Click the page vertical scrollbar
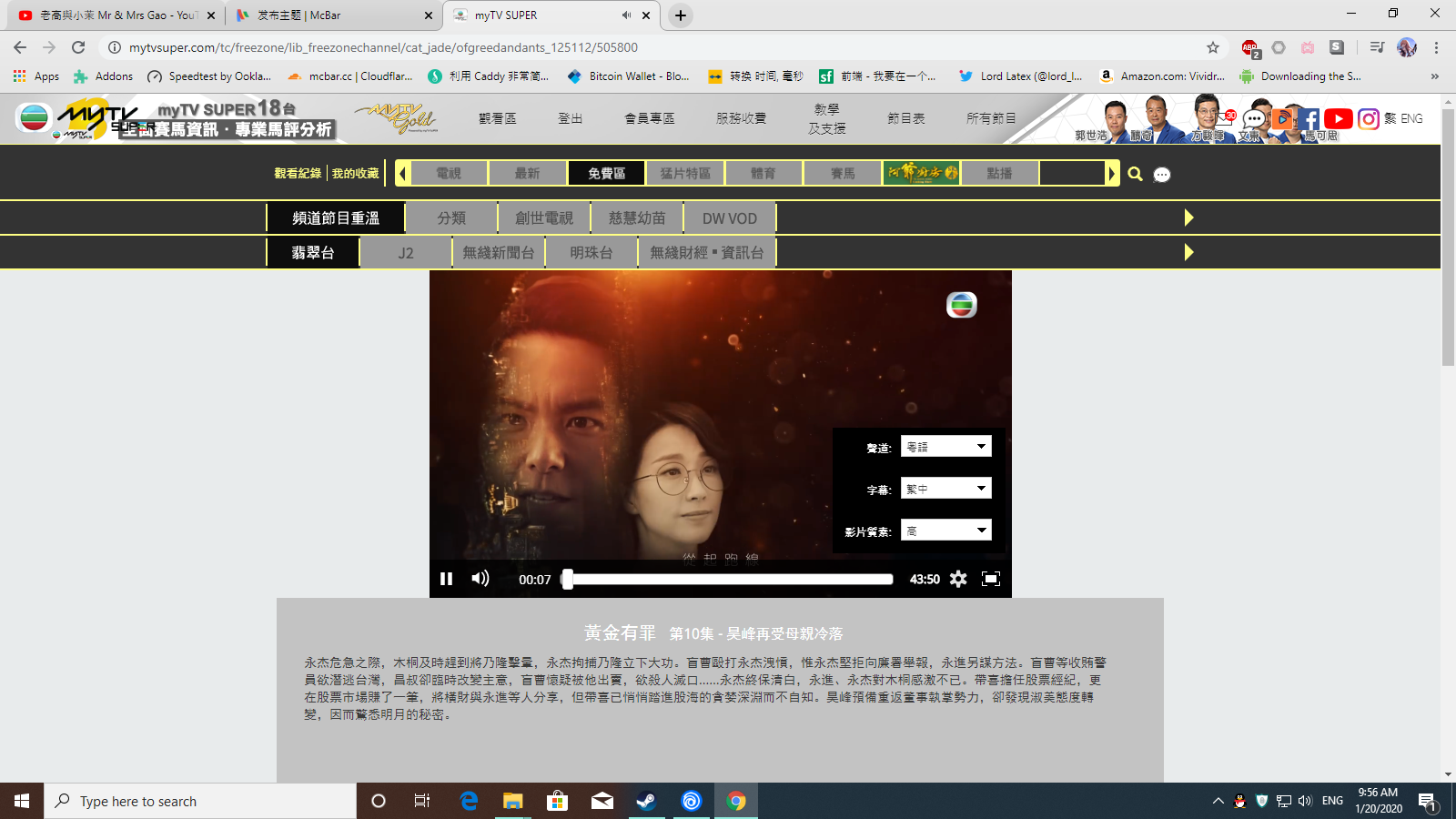The width and height of the screenshot is (1456, 819). pyautogui.click(x=1448, y=237)
